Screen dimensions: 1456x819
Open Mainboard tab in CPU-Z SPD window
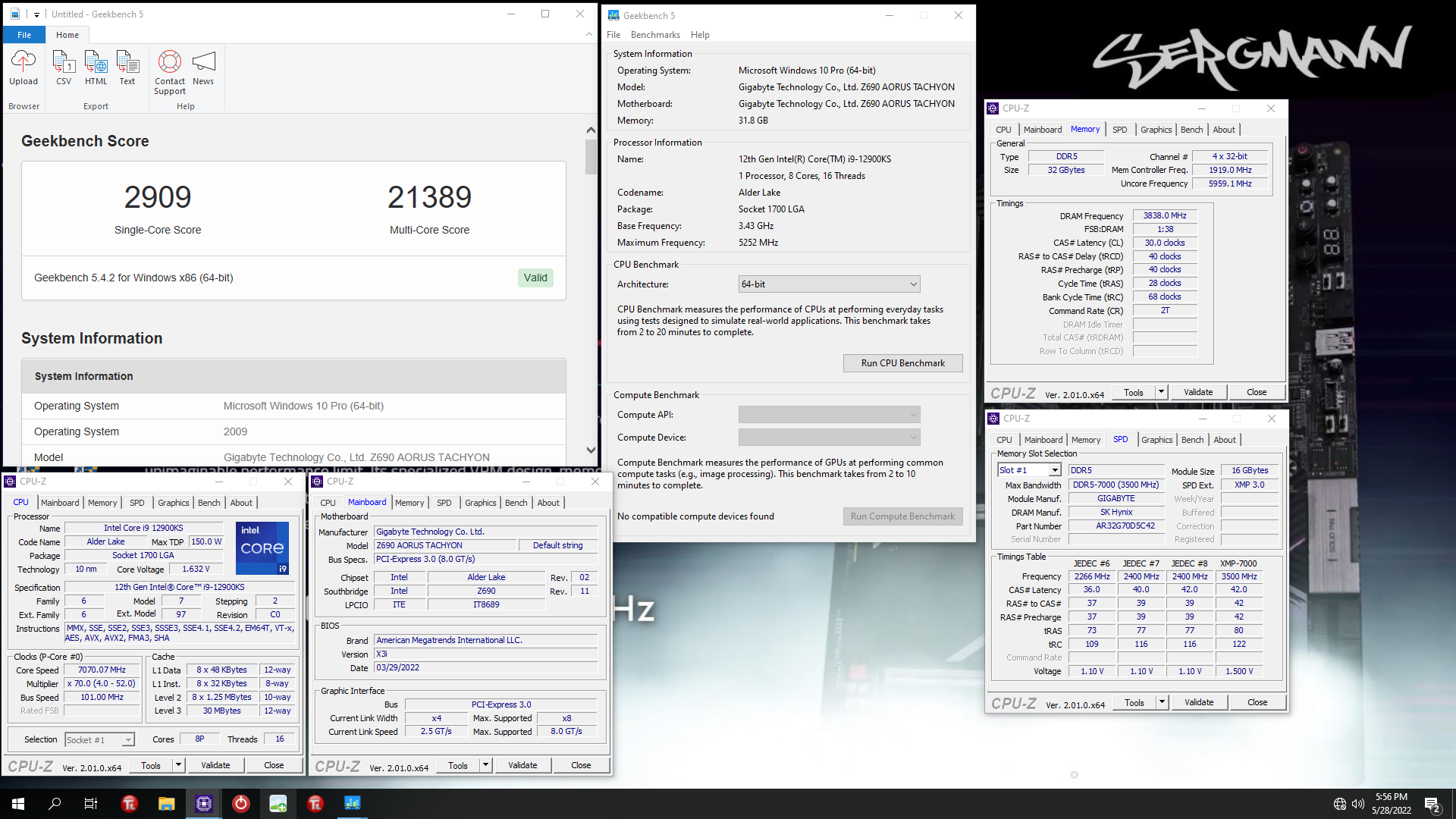pos(1043,440)
